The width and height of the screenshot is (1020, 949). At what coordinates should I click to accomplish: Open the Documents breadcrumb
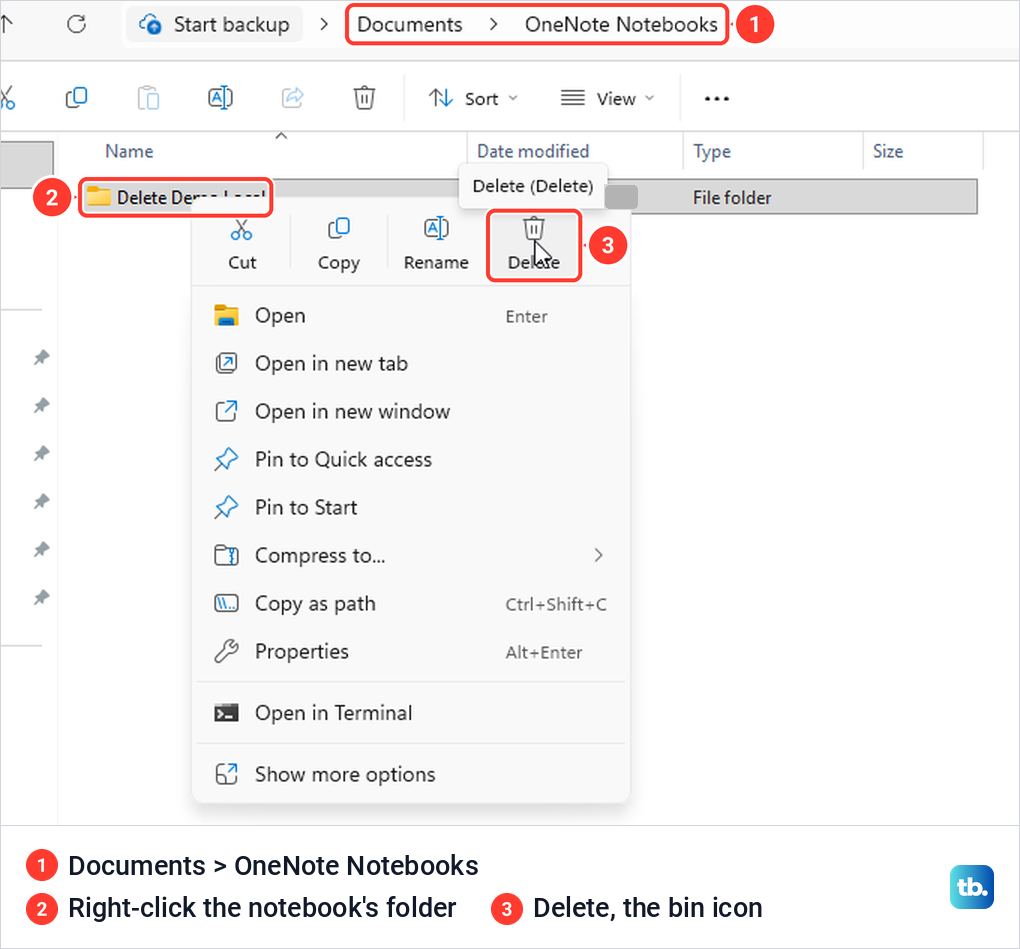tap(409, 25)
